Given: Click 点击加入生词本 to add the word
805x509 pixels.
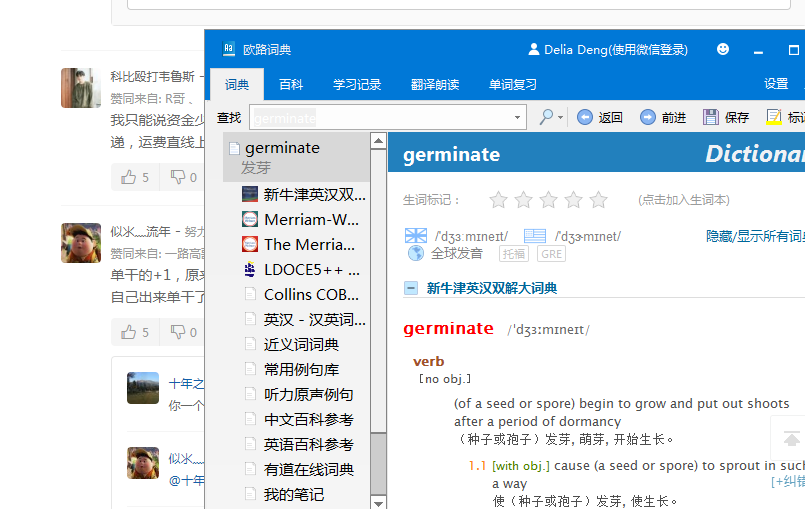Looking at the screenshot, I should tap(684, 200).
